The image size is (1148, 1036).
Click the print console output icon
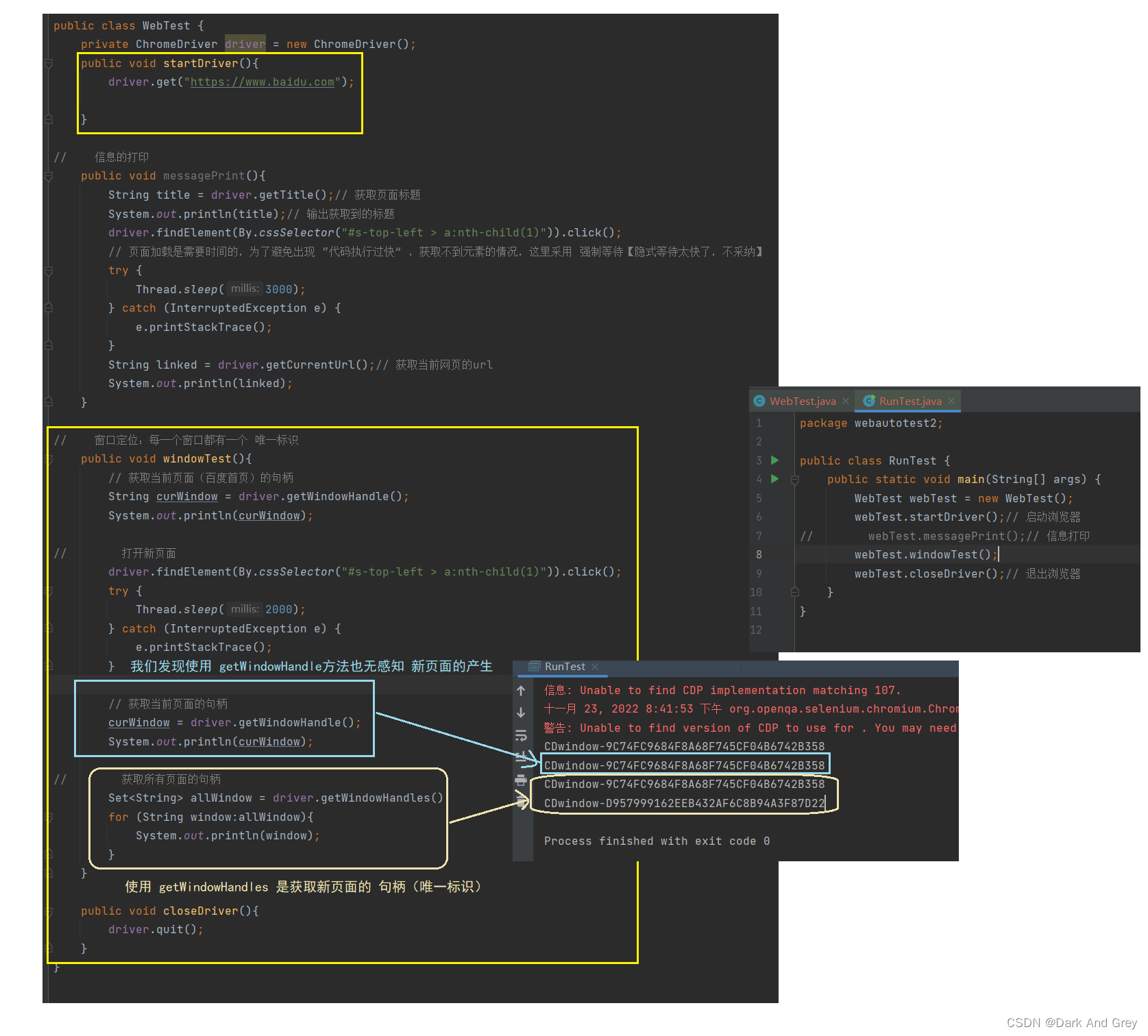click(x=521, y=780)
